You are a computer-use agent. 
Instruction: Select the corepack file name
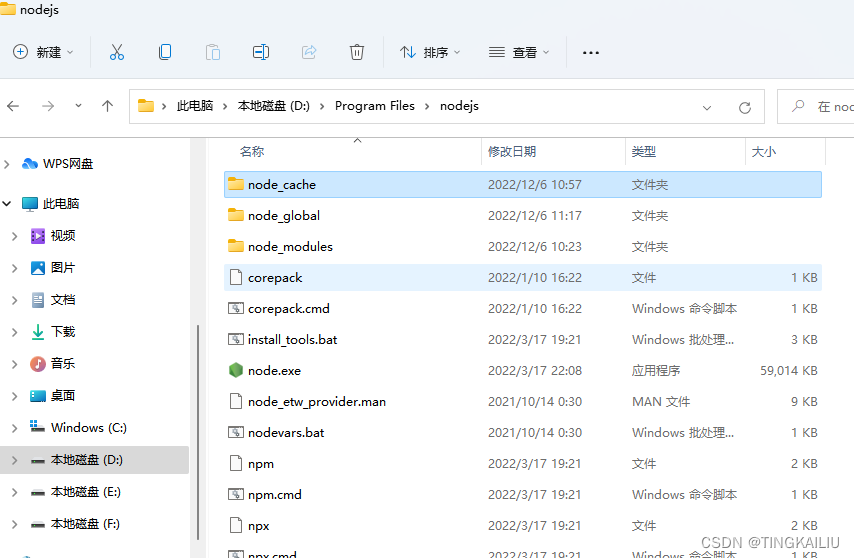[x=275, y=278]
